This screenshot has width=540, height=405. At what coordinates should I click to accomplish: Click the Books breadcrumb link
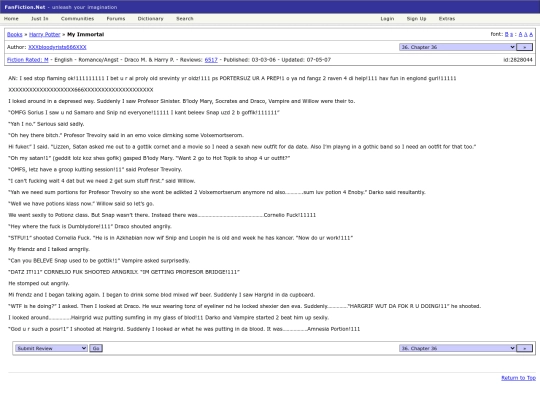click(14, 34)
